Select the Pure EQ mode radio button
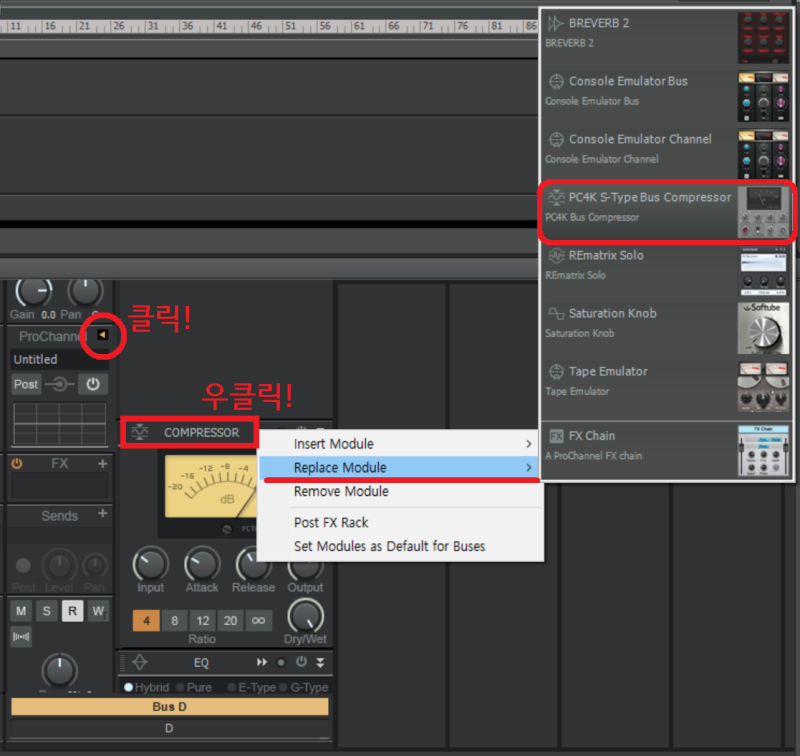The height and width of the screenshot is (756, 800). 181,687
